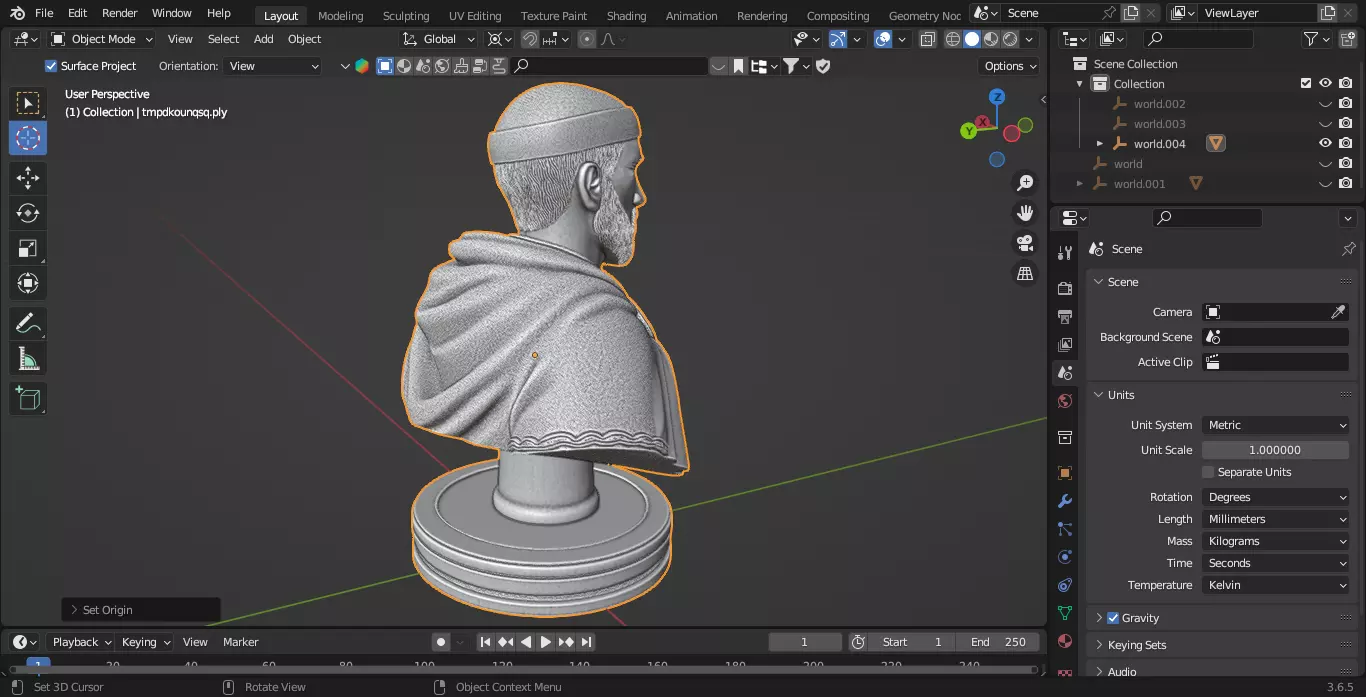Viewport: 1366px width, 697px height.
Task: Toggle X-ray view button
Action: click(927, 39)
